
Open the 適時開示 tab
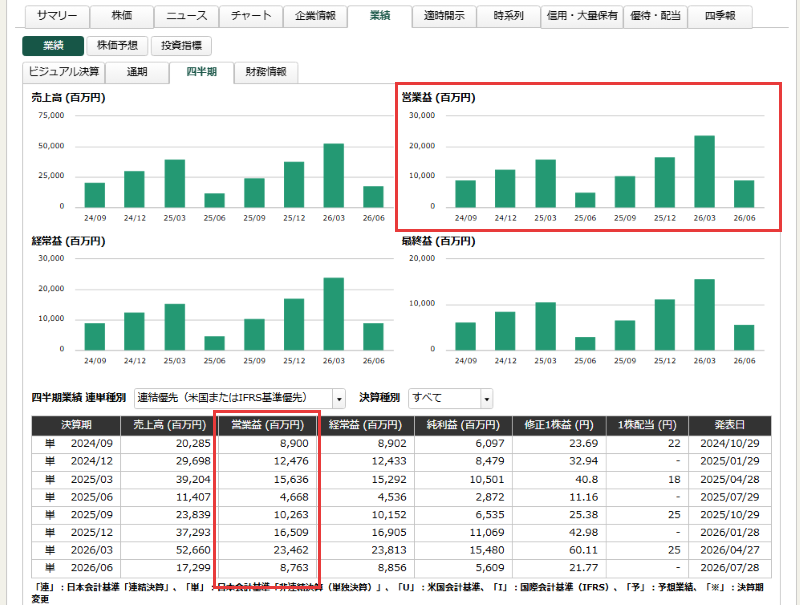click(444, 16)
